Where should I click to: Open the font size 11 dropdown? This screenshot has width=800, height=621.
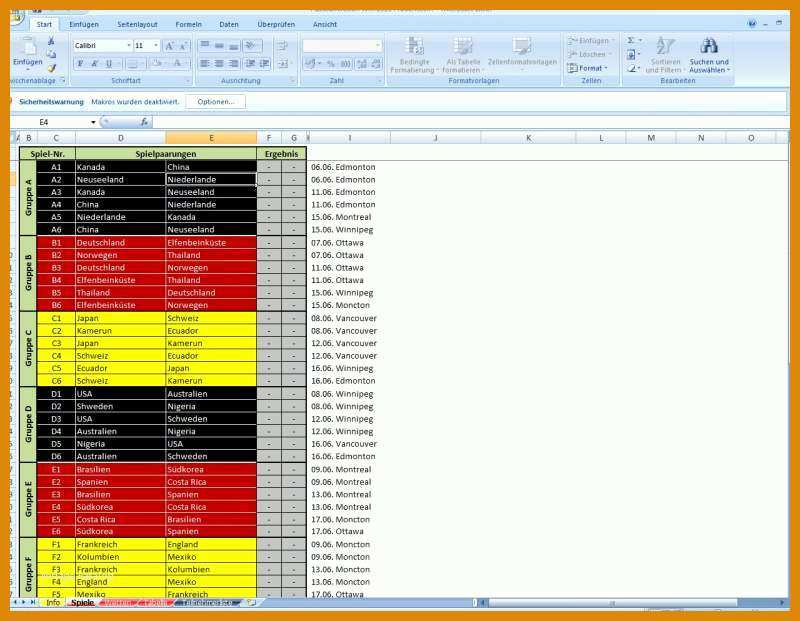pos(156,46)
